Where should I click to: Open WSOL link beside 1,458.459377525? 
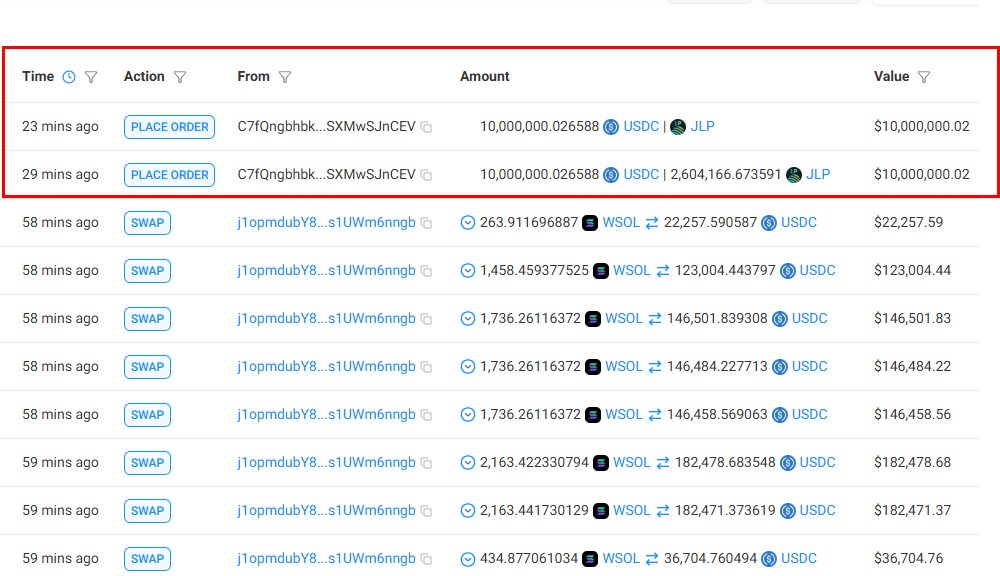(x=631, y=270)
